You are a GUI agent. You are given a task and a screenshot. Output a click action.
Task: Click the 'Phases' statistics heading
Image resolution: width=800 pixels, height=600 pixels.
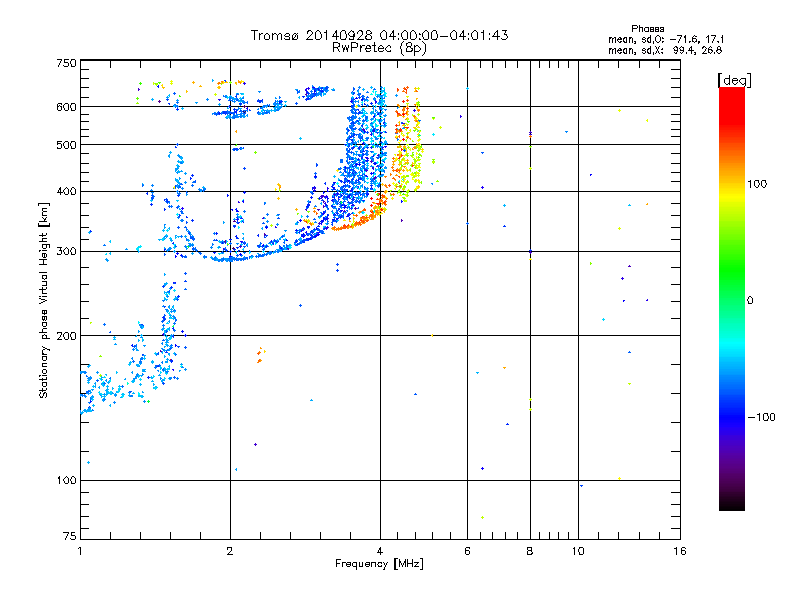[647, 29]
